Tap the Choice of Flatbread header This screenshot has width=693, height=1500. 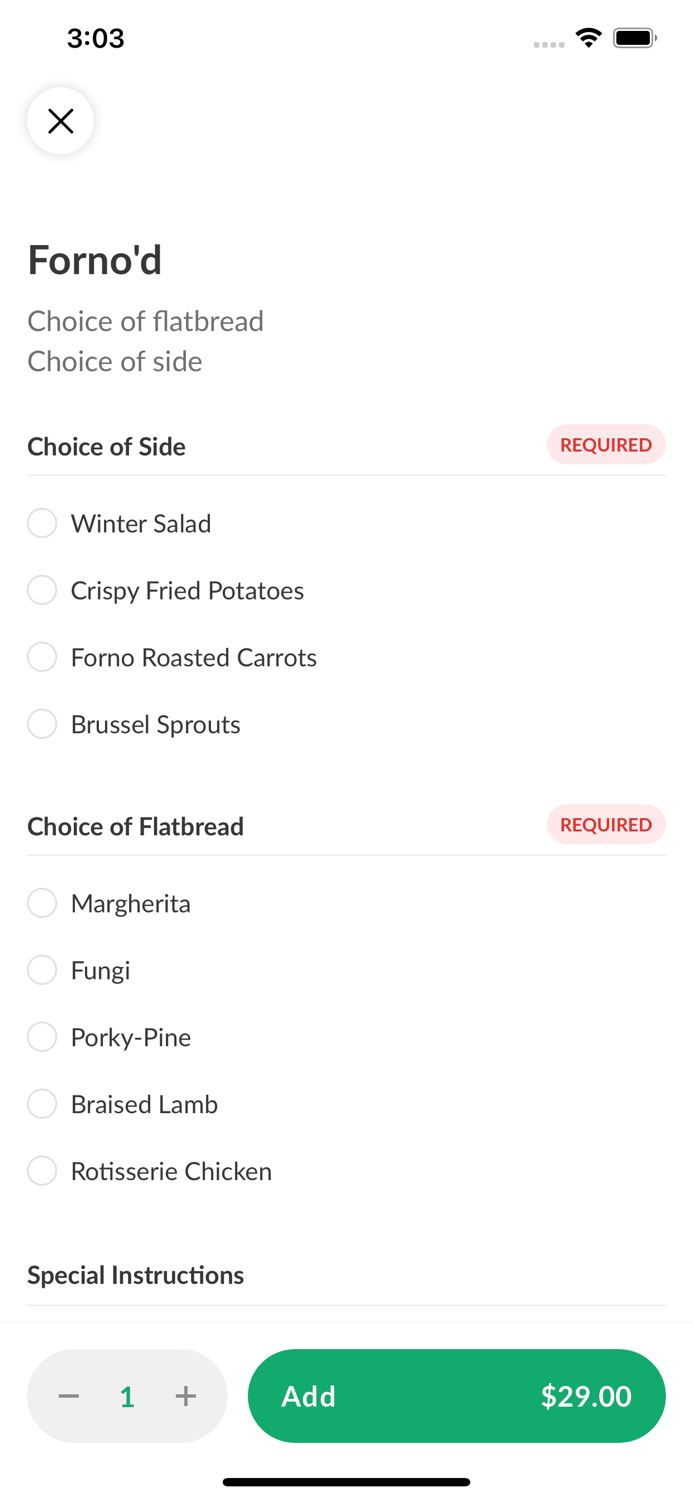tap(136, 826)
